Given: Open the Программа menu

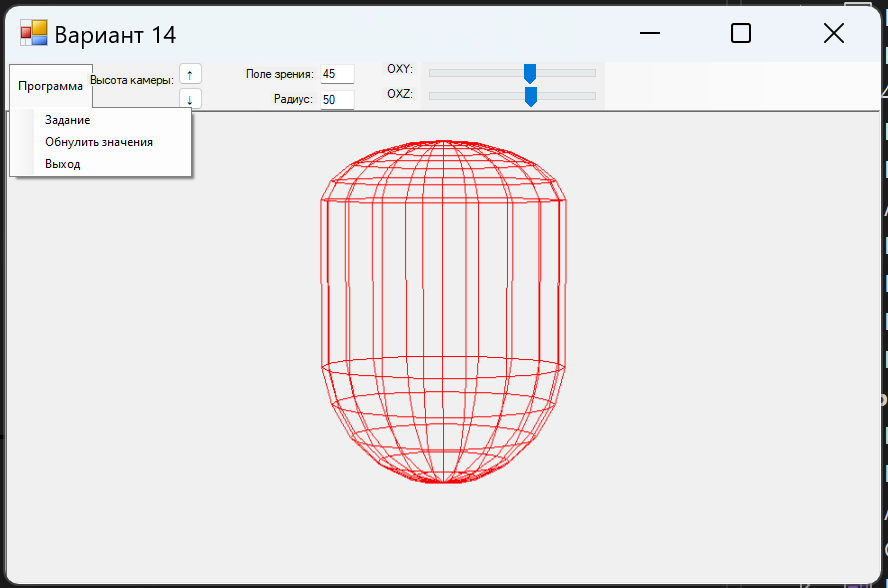Looking at the screenshot, I should [x=50, y=86].
